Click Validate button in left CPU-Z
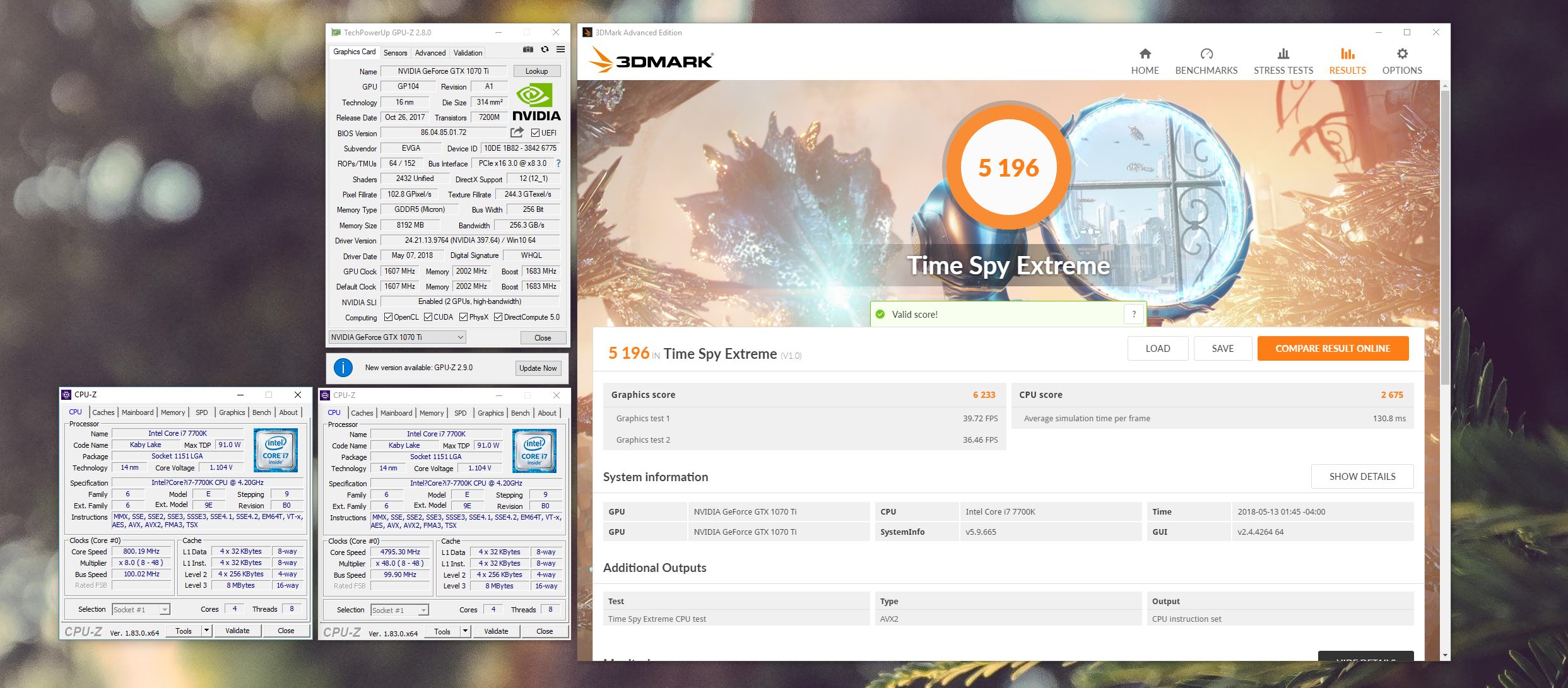 tap(237, 631)
